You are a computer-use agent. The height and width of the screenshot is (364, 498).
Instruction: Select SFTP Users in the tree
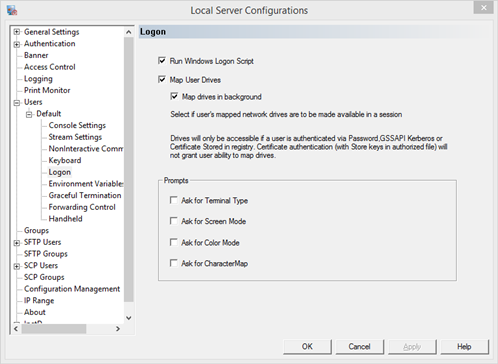pos(42,242)
